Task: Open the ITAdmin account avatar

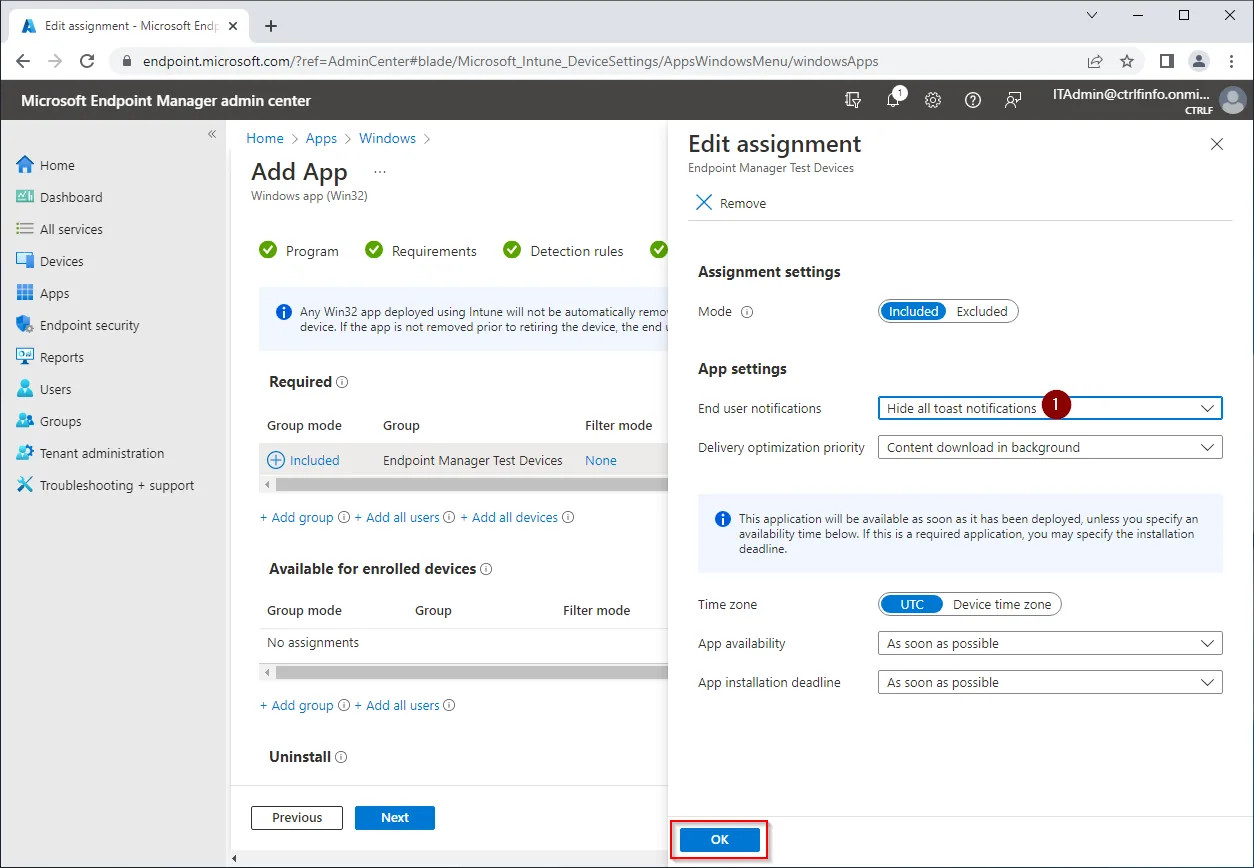Action: [x=1233, y=100]
